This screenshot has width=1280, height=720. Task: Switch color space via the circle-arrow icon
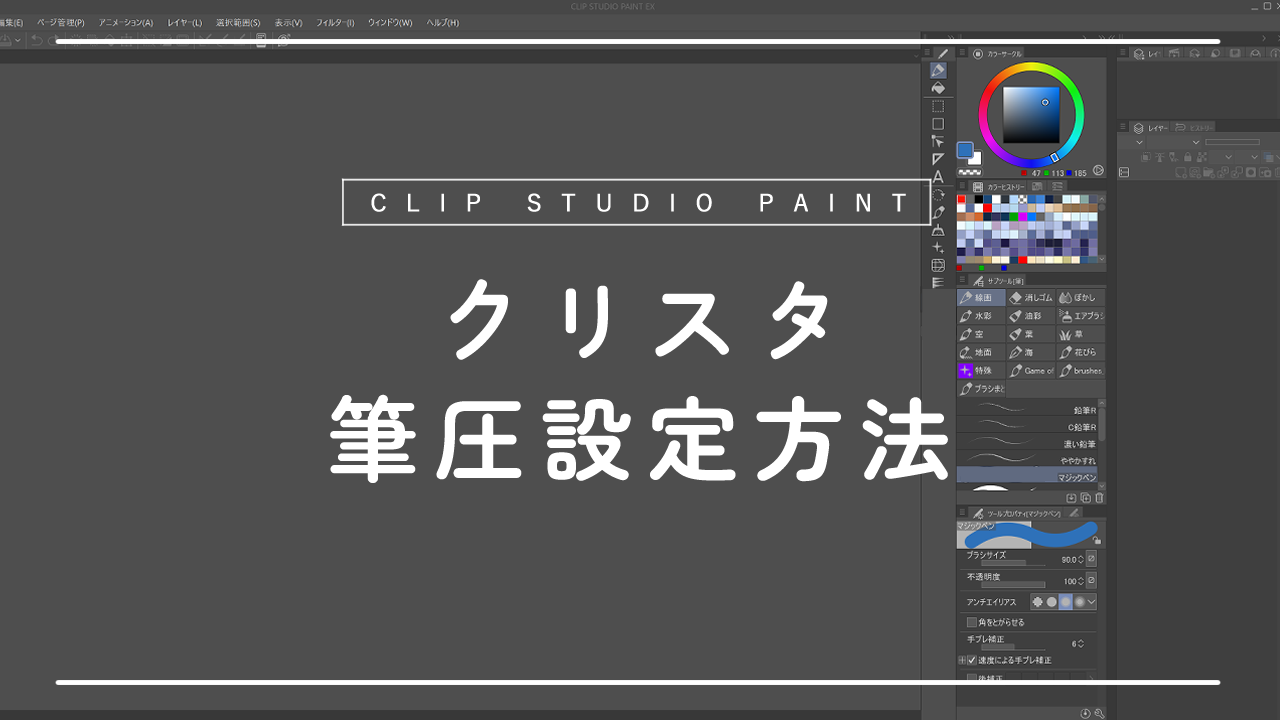[x=1098, y=170]
